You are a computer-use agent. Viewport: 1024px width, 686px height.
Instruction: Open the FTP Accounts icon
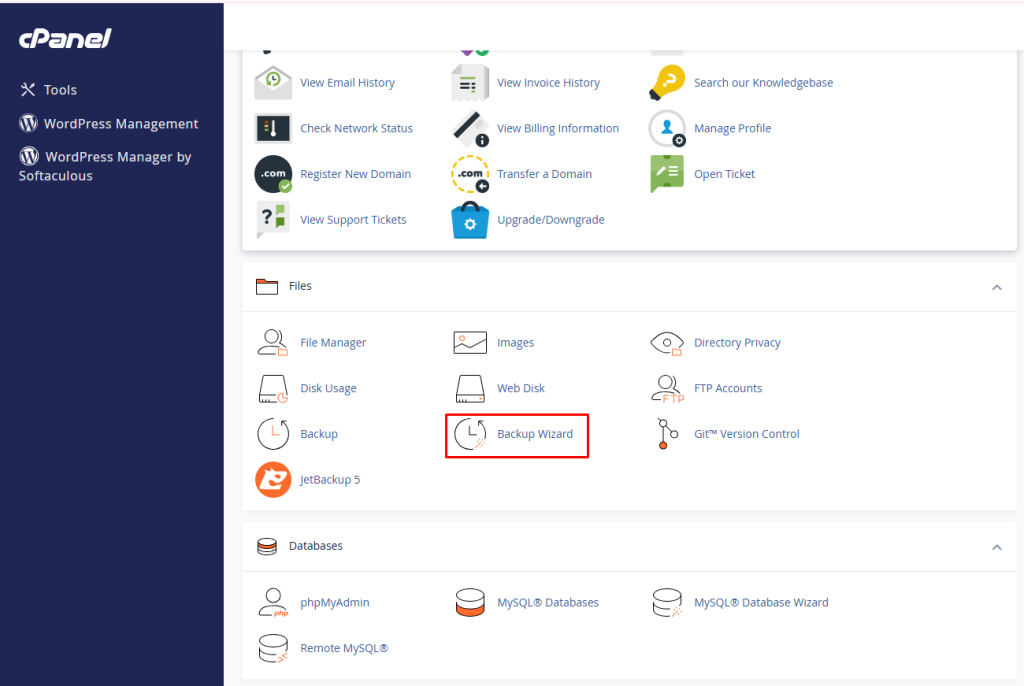point(667,389)
